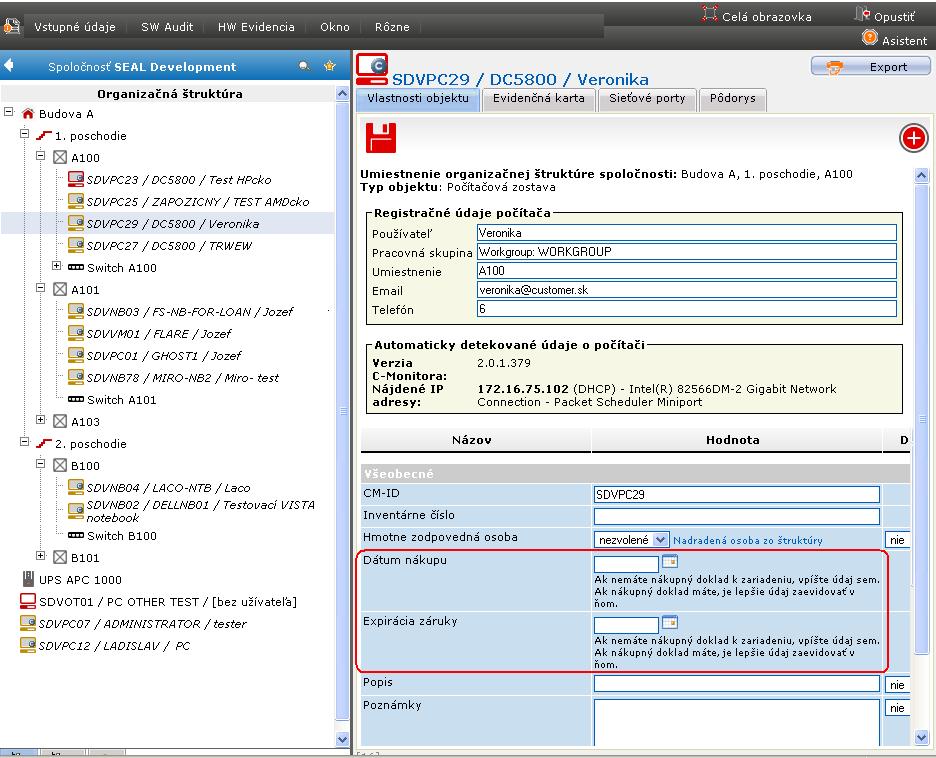
Task: Switch to the Evidenčná karta tab
Action: pyautogui.click(x=538, y=99)
